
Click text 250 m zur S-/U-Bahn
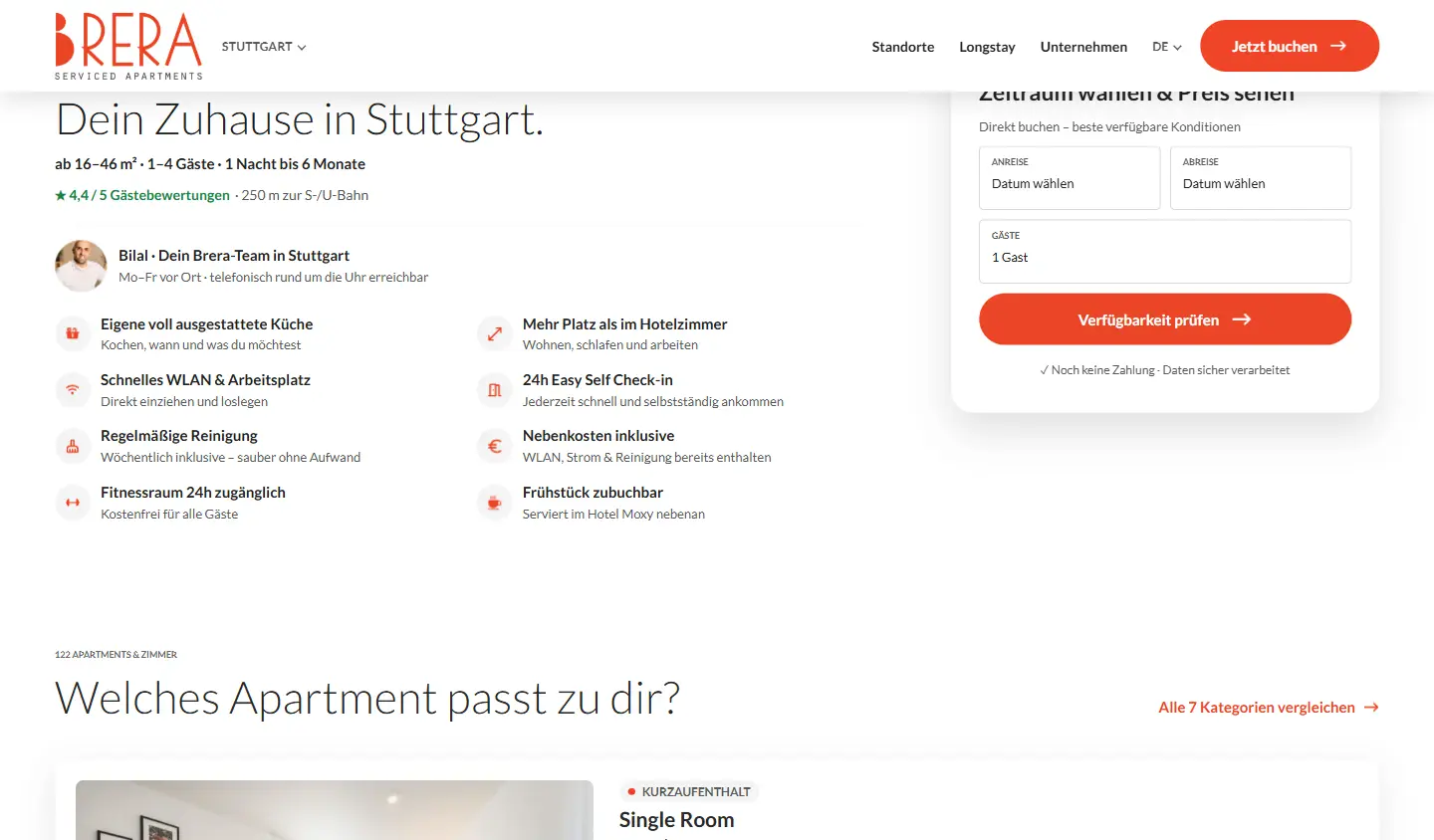tap(305, 195)
